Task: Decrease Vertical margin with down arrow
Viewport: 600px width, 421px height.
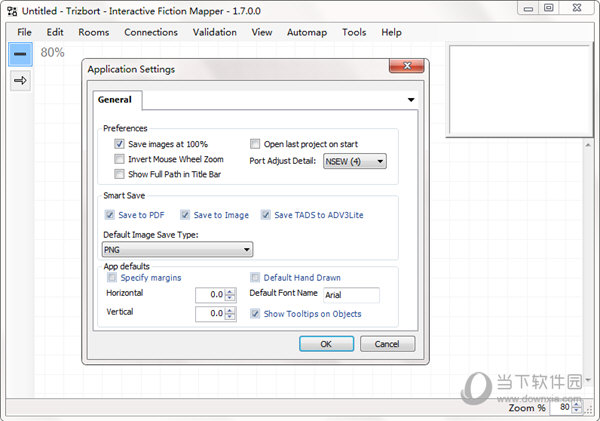Action: point(230,317)
